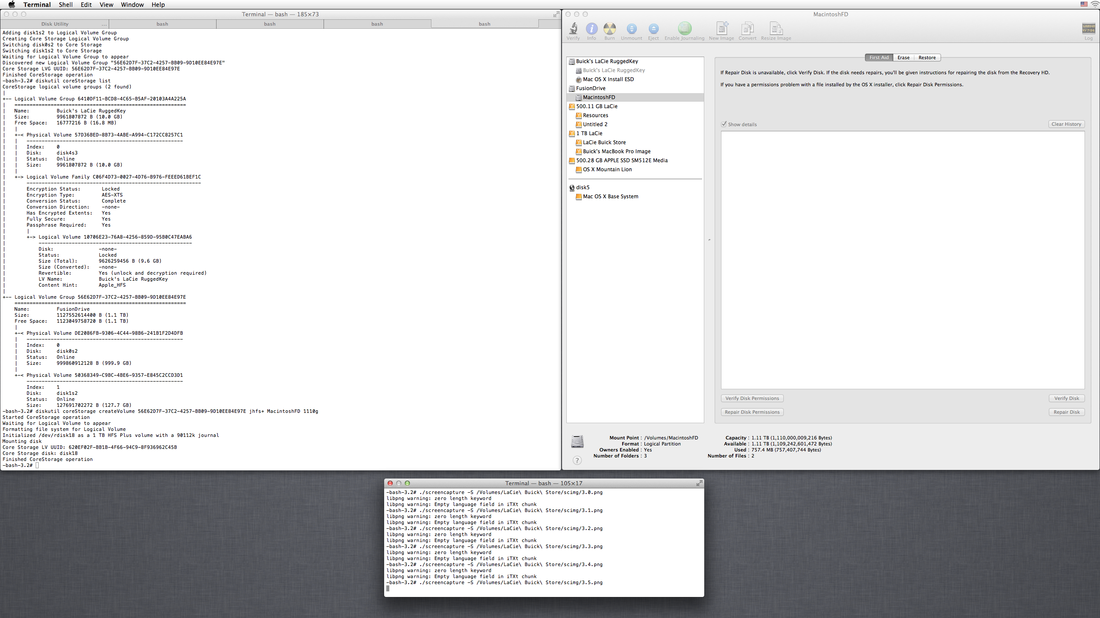Click the help question mark button
This screenshot has height=618, width=1100.
(577, 460)
